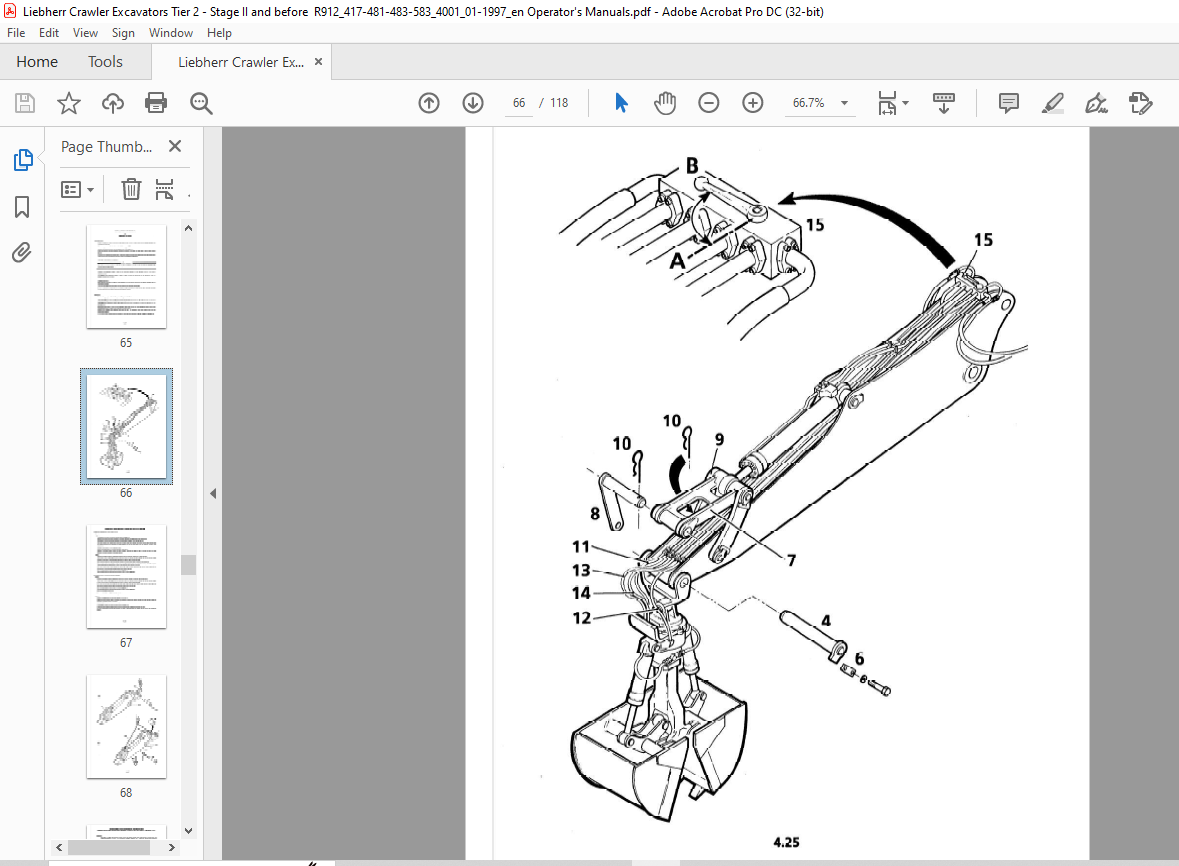The width and height of the screenshot is (1179, 866).
Task: Click the Fit page scrolling icon
Action: [x=887, y=103]
